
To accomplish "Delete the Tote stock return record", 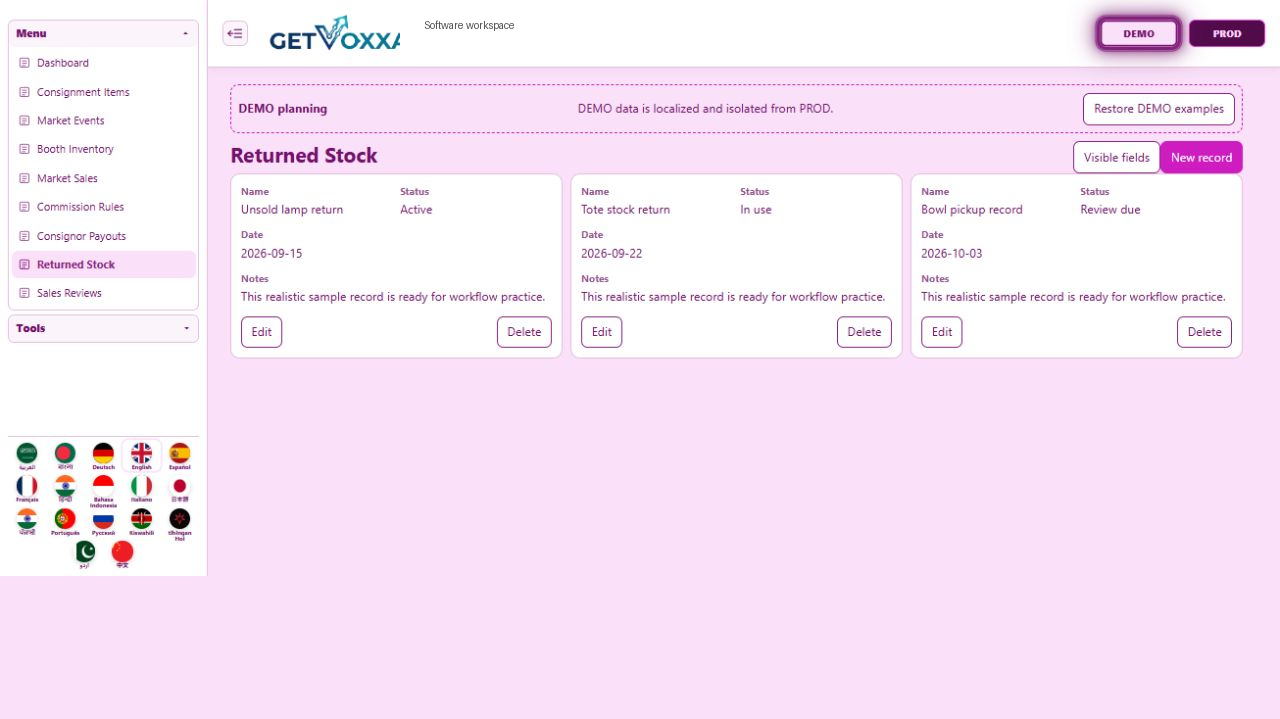I will (x=864, y=332).
